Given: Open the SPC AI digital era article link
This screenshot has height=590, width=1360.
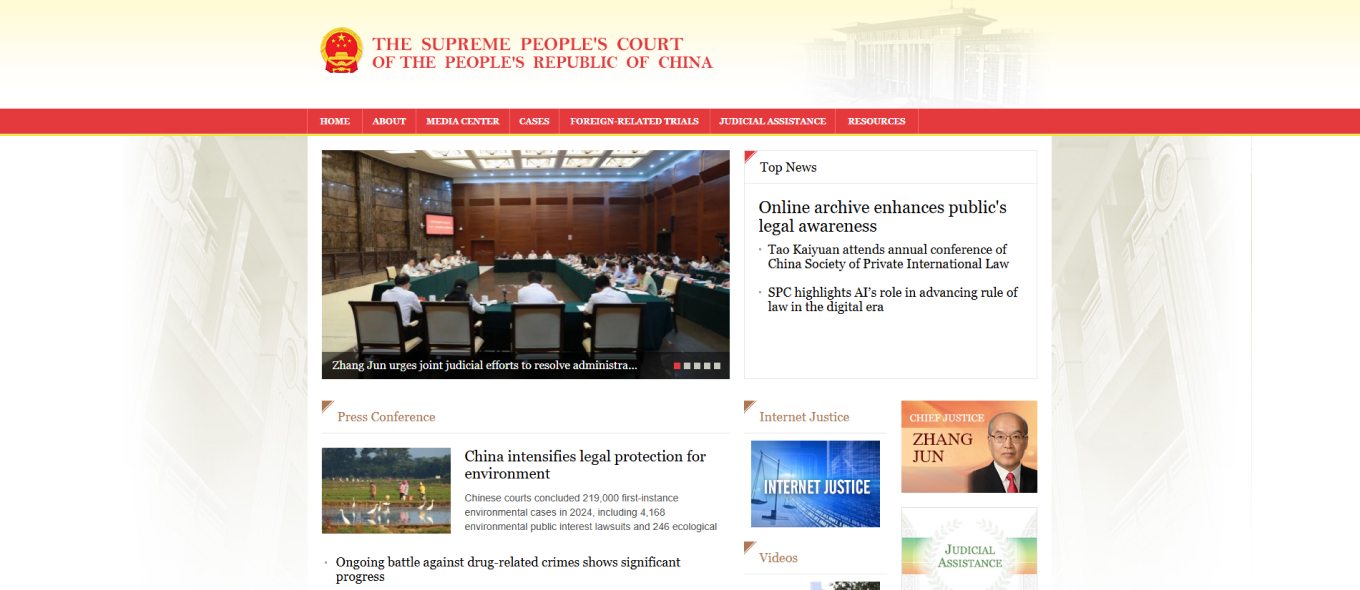Looking at the screenshot, I should (x=892, y=299).
